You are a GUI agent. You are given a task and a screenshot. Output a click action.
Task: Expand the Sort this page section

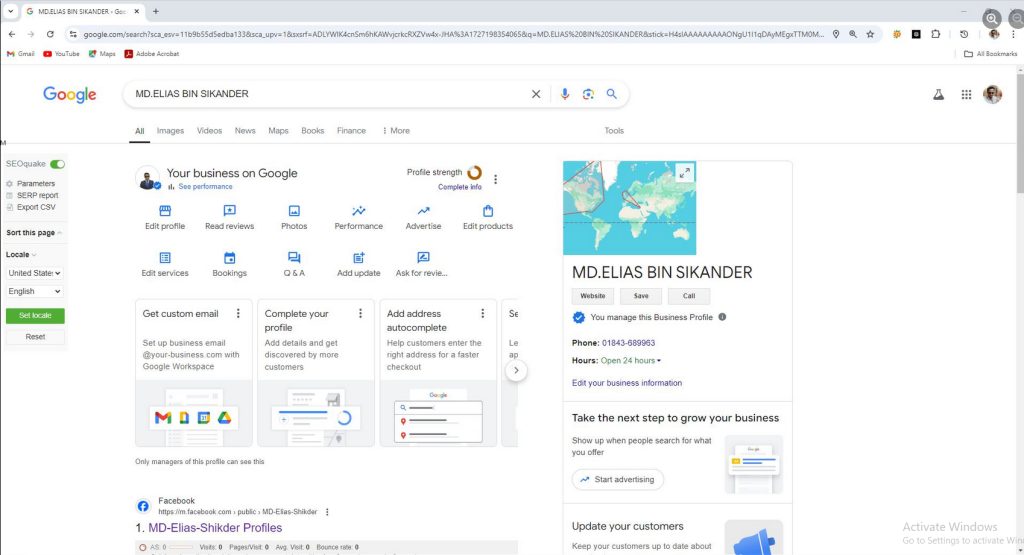tap(35, 233)
